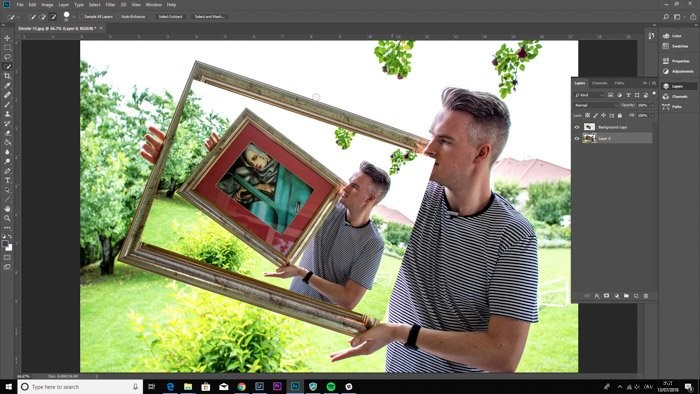The image size is (700, 394).
Task: Enable Auto-Enhance checkbox
Action: (119, 17)
